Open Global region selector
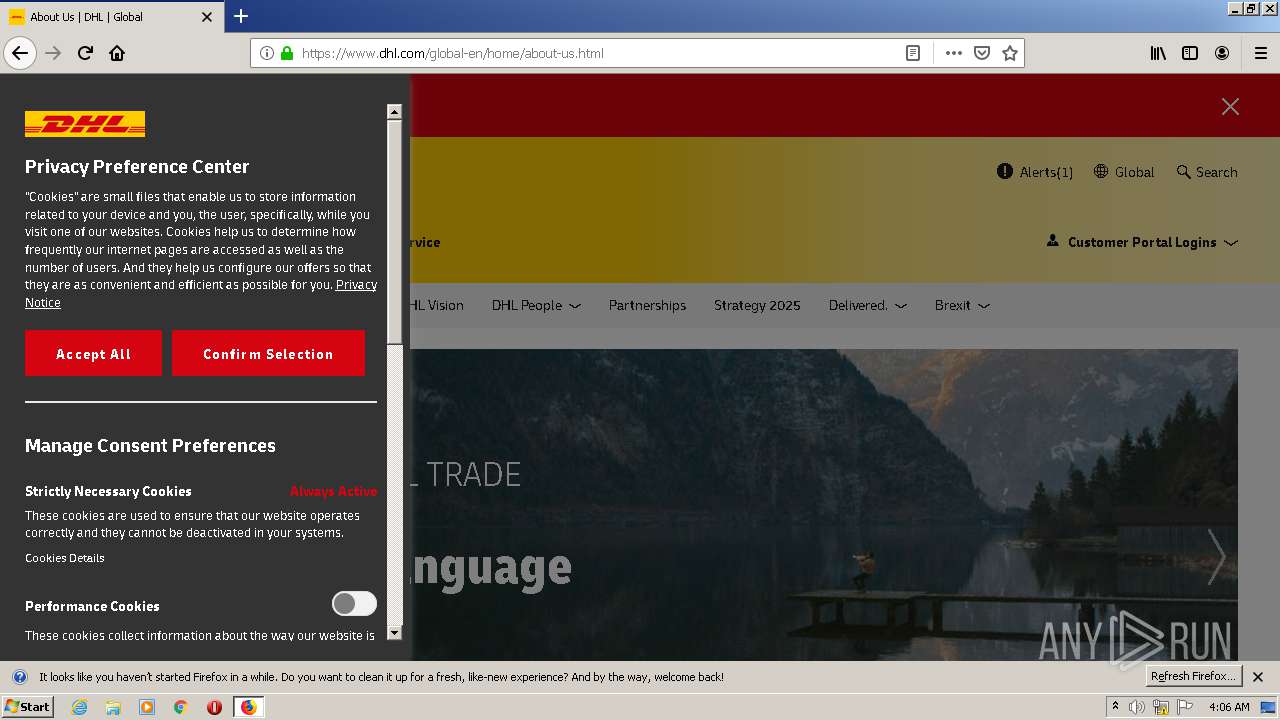1280x720 pixels. point(1124,172)
